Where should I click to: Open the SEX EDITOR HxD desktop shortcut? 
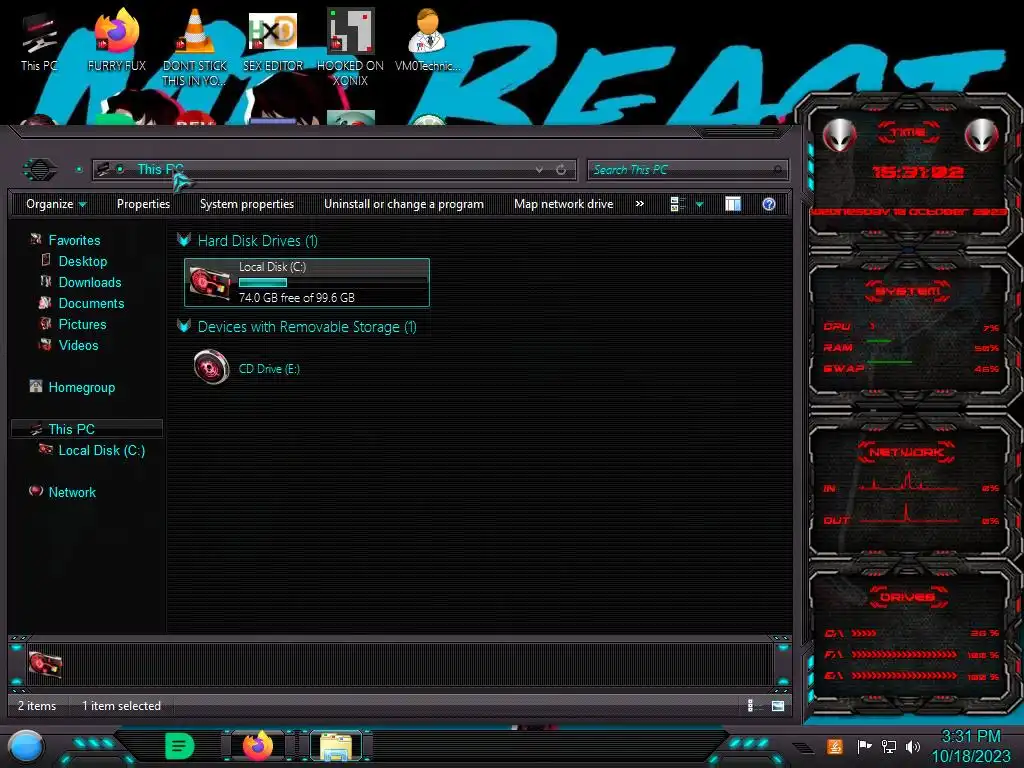coord(273,41)
